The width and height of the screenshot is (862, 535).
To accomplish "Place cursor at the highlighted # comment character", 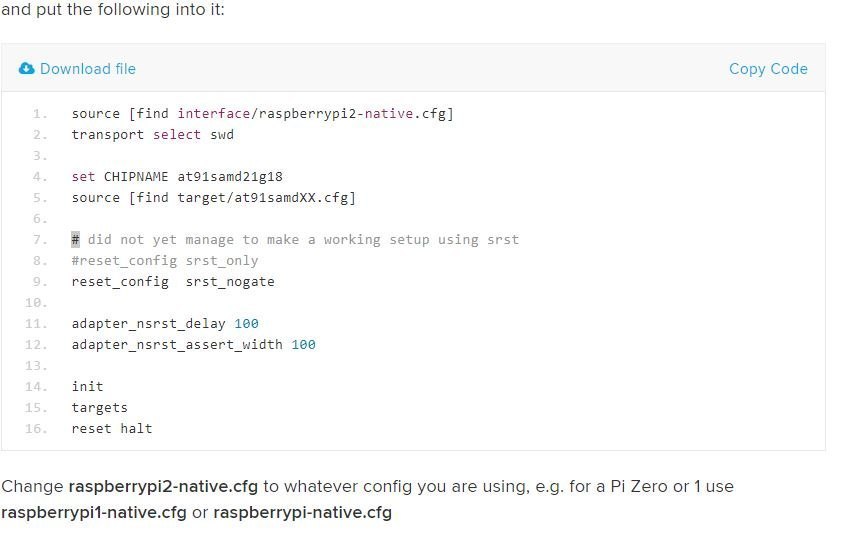I will click(x=75, y=240).
